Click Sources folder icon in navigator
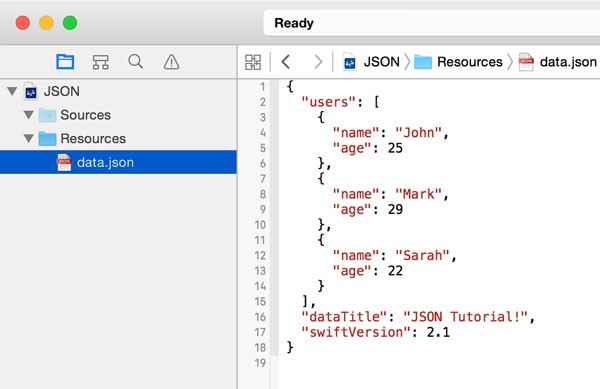This screenshot has height=389, width=600. tap(47, 115)
